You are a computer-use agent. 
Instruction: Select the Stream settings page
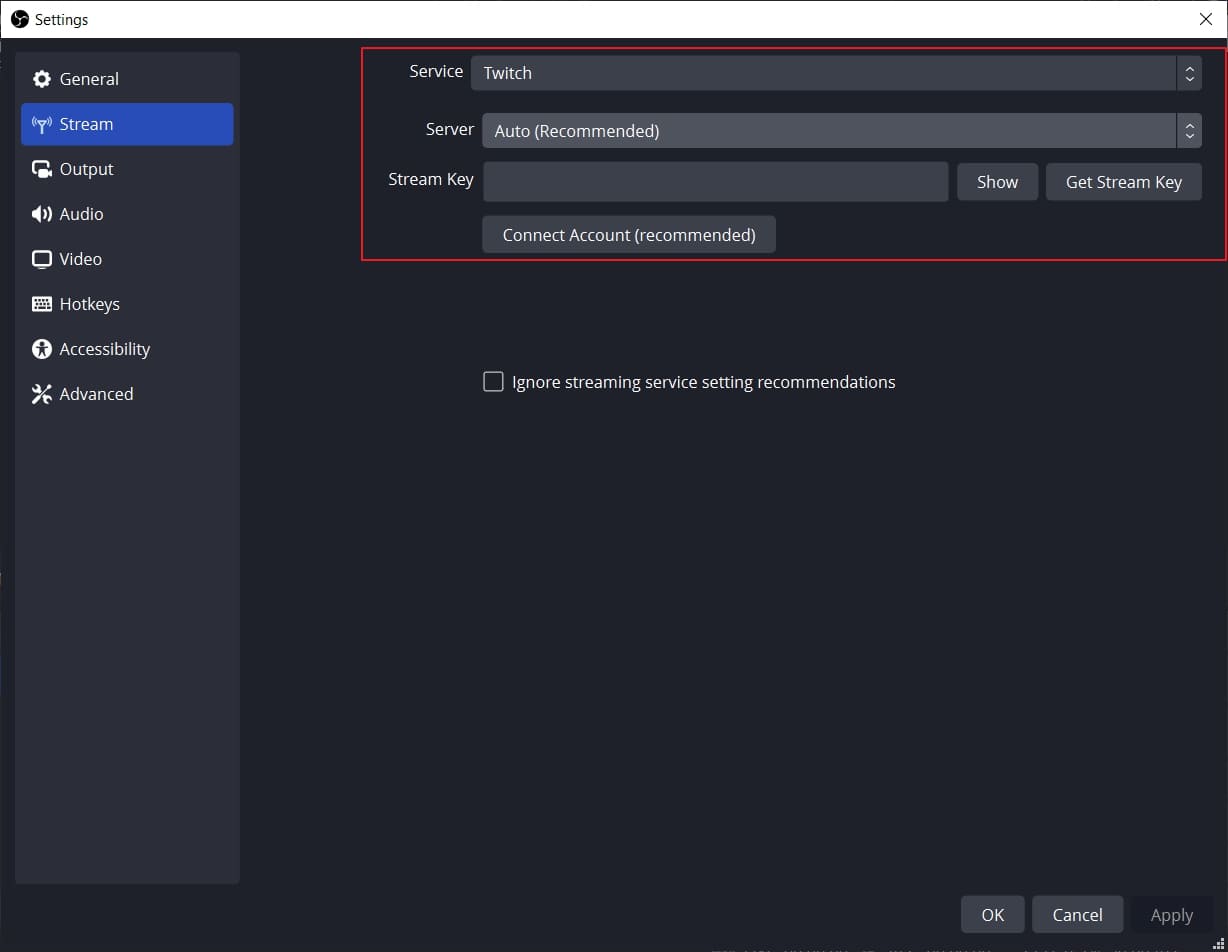[x=127, y=124]
